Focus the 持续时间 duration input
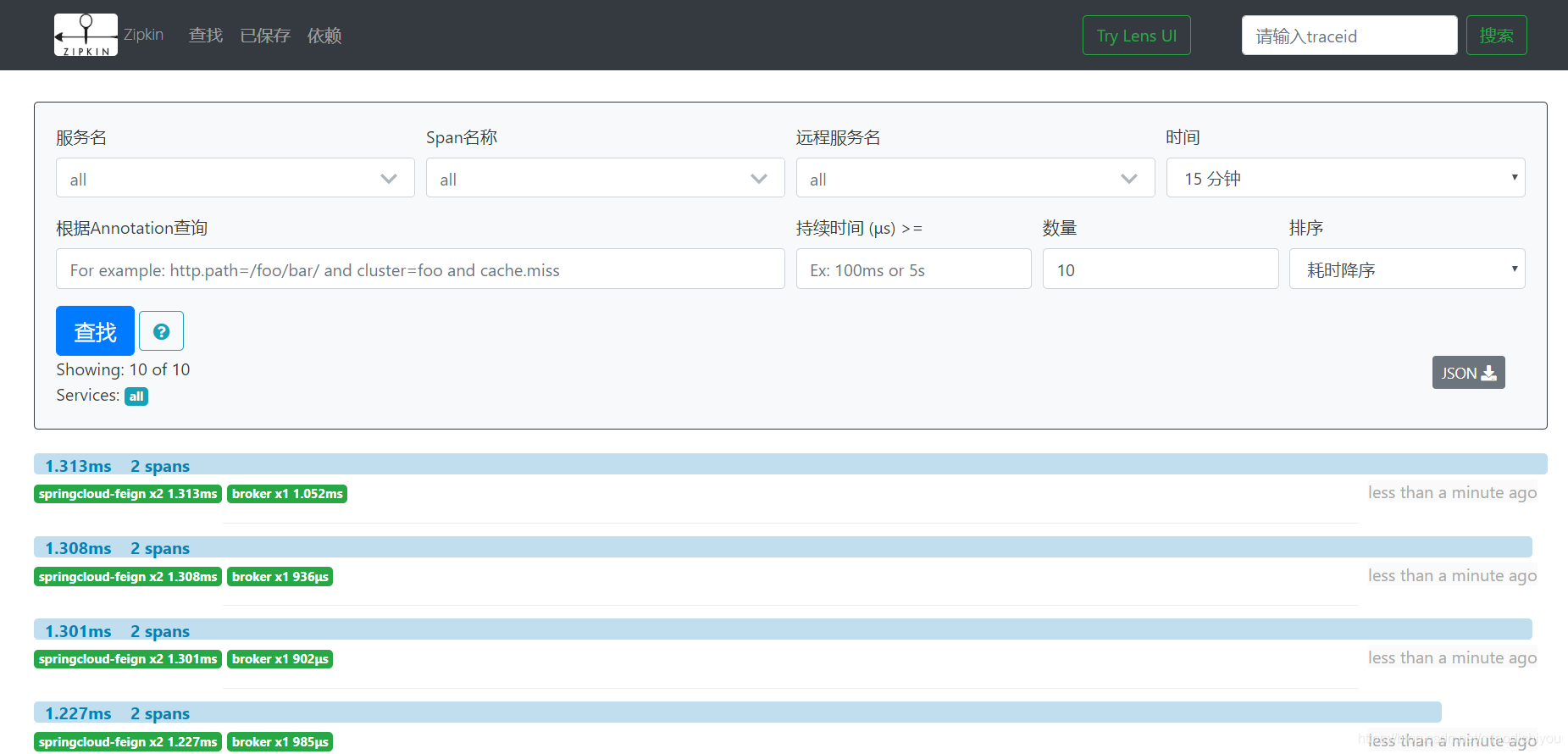 (913, 269)
